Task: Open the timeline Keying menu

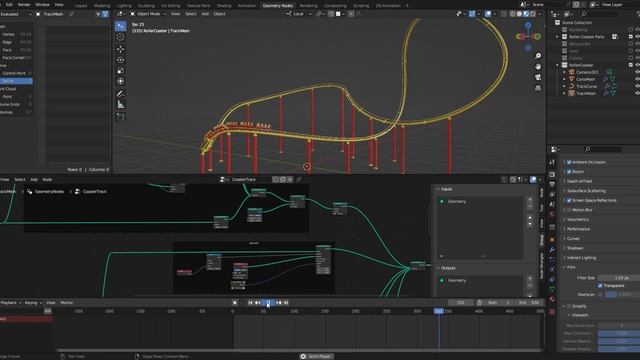Action: pyautogui.click(x=33, y=303)
